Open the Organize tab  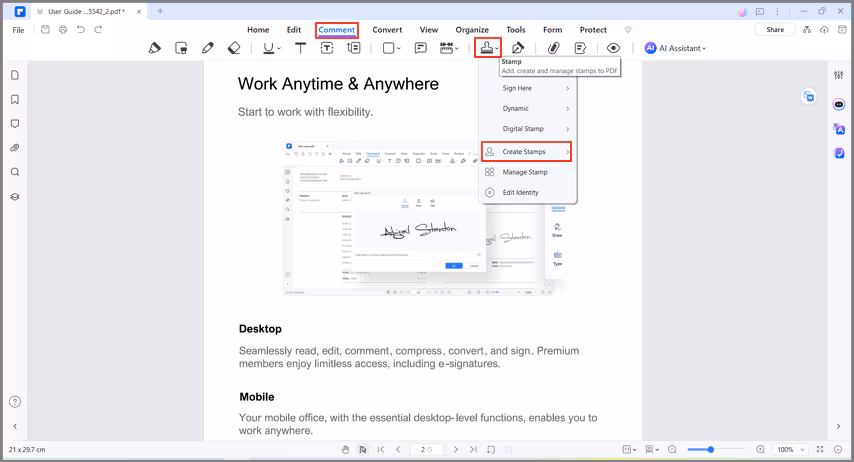click(472, 30)
